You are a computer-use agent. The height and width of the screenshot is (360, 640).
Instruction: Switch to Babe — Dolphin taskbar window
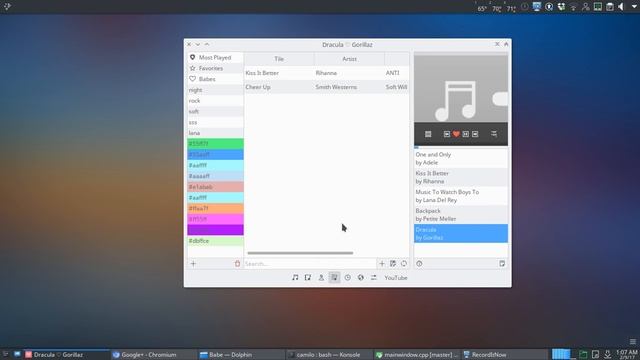(x=241, y=355)
